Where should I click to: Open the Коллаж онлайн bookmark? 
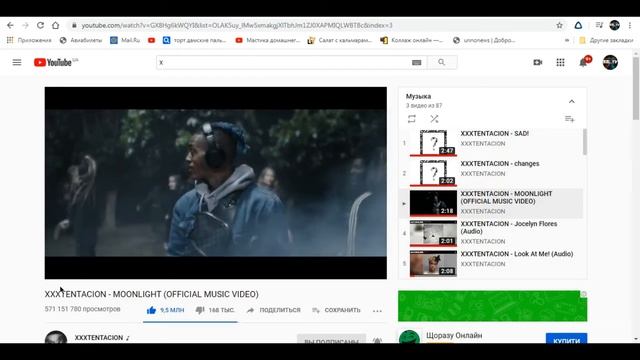click(x=412, y=40)
